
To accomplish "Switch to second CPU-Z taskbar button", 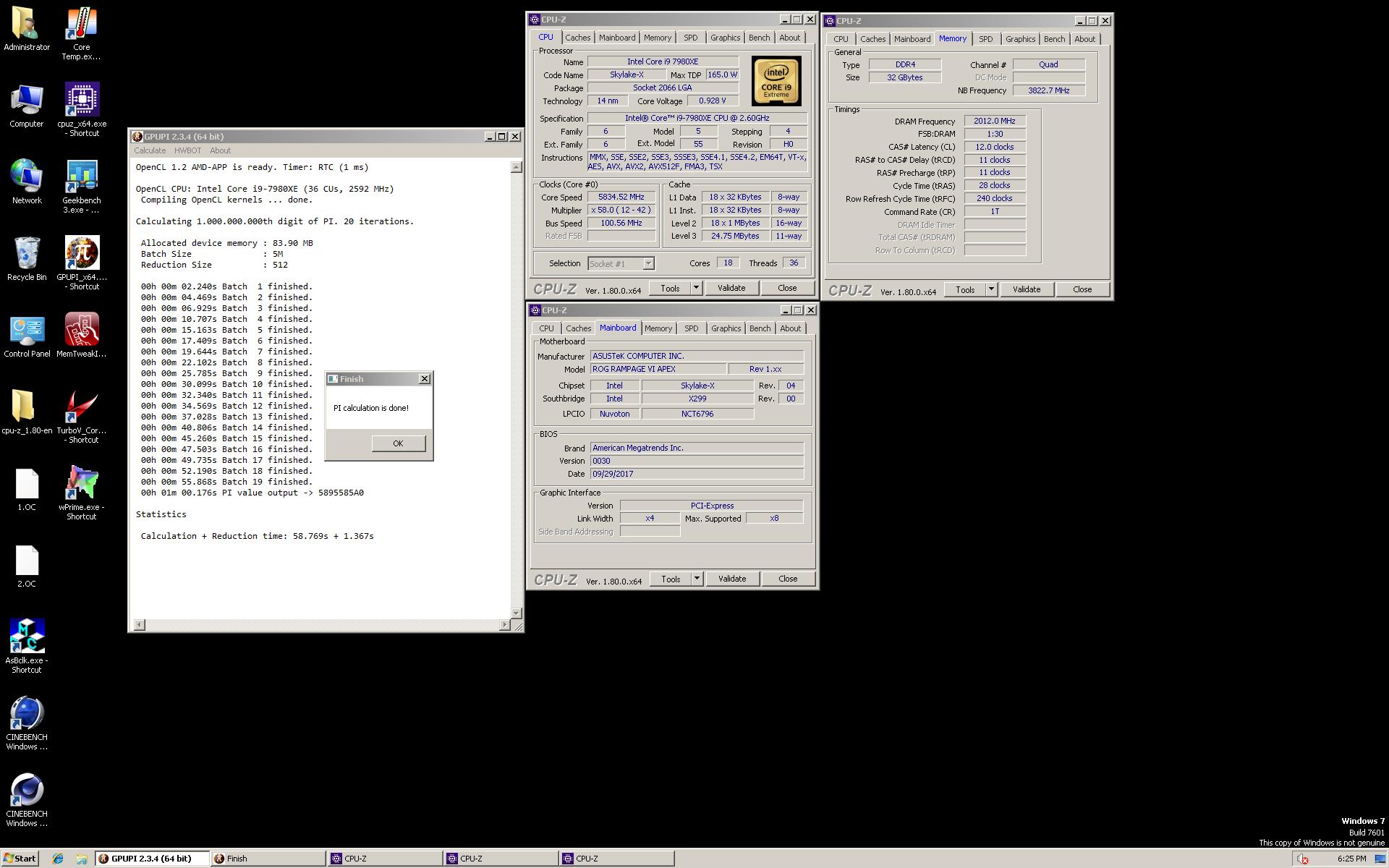I will tap(500, 859).
